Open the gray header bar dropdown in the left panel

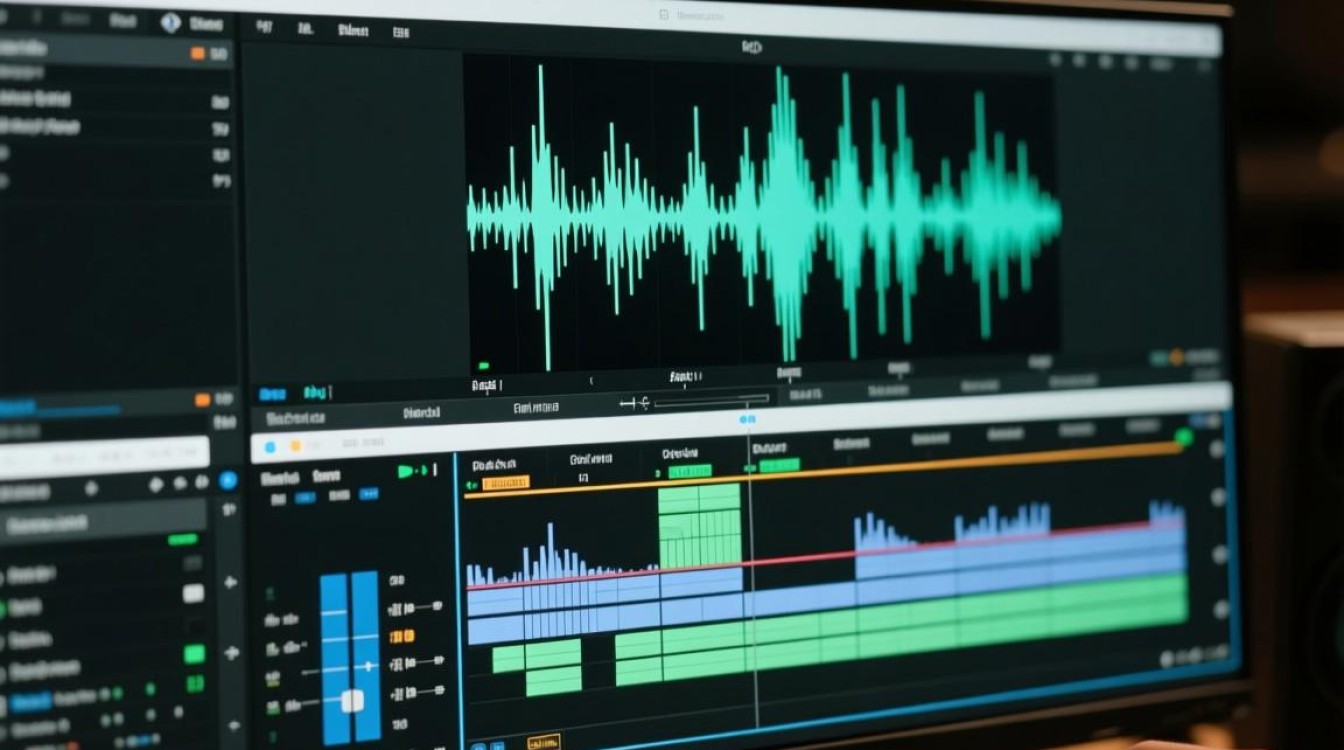tap(103, 522)
